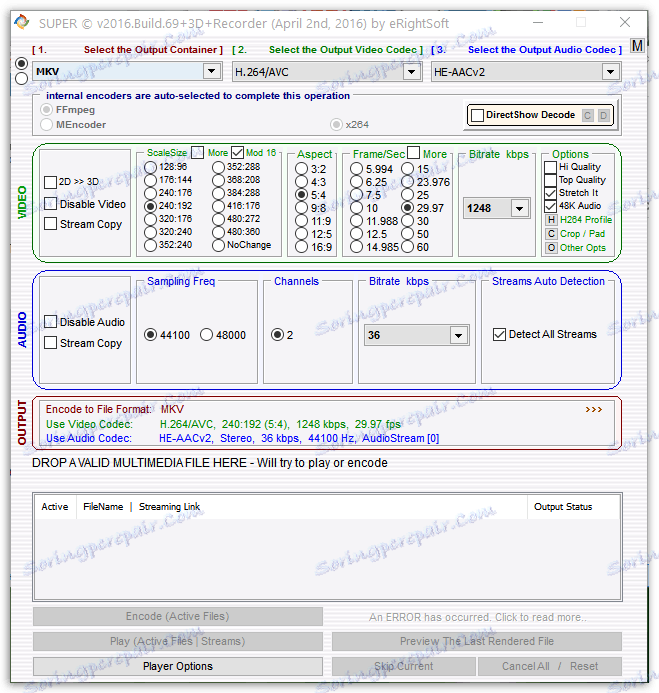Select the 480:360 scale size
This screenshot has width=659, height=693.
point(218,232)
